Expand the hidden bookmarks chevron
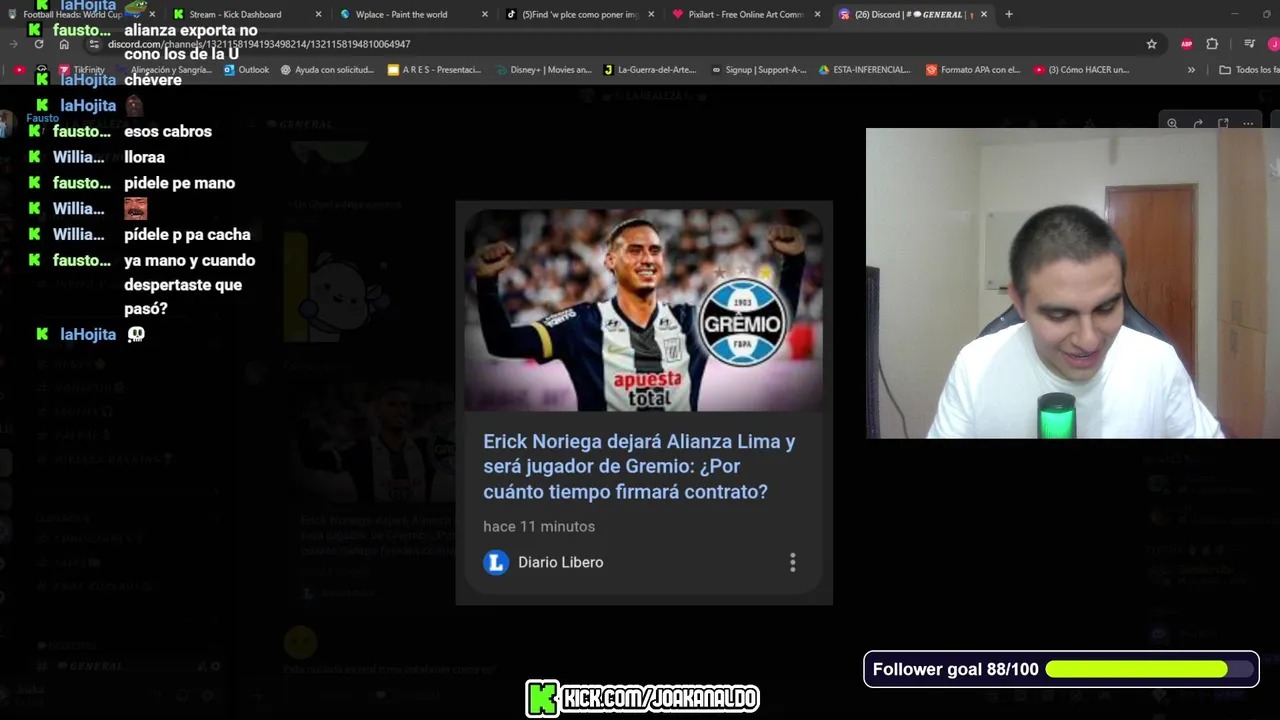Screen dimensions: 1280x720 (1191, 70)
